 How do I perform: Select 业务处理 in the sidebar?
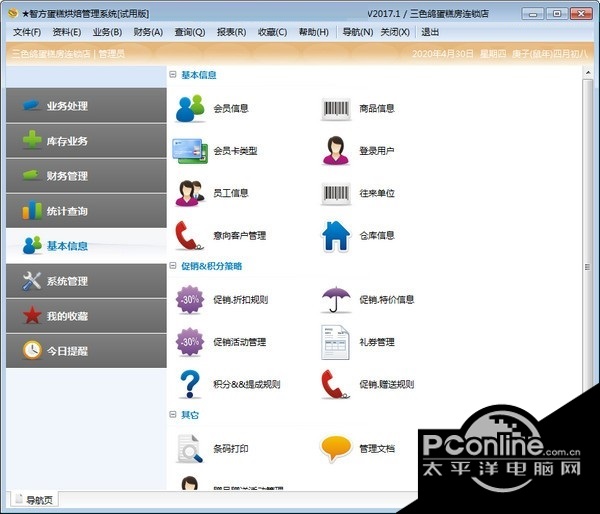point(86,106)
